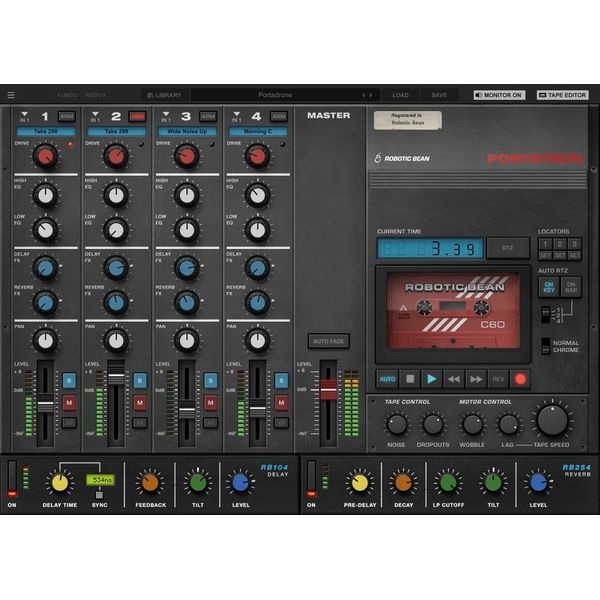Click the yellow Pre-Delay knob
Screen dimensions: 600x600
(x=360, y=483)
